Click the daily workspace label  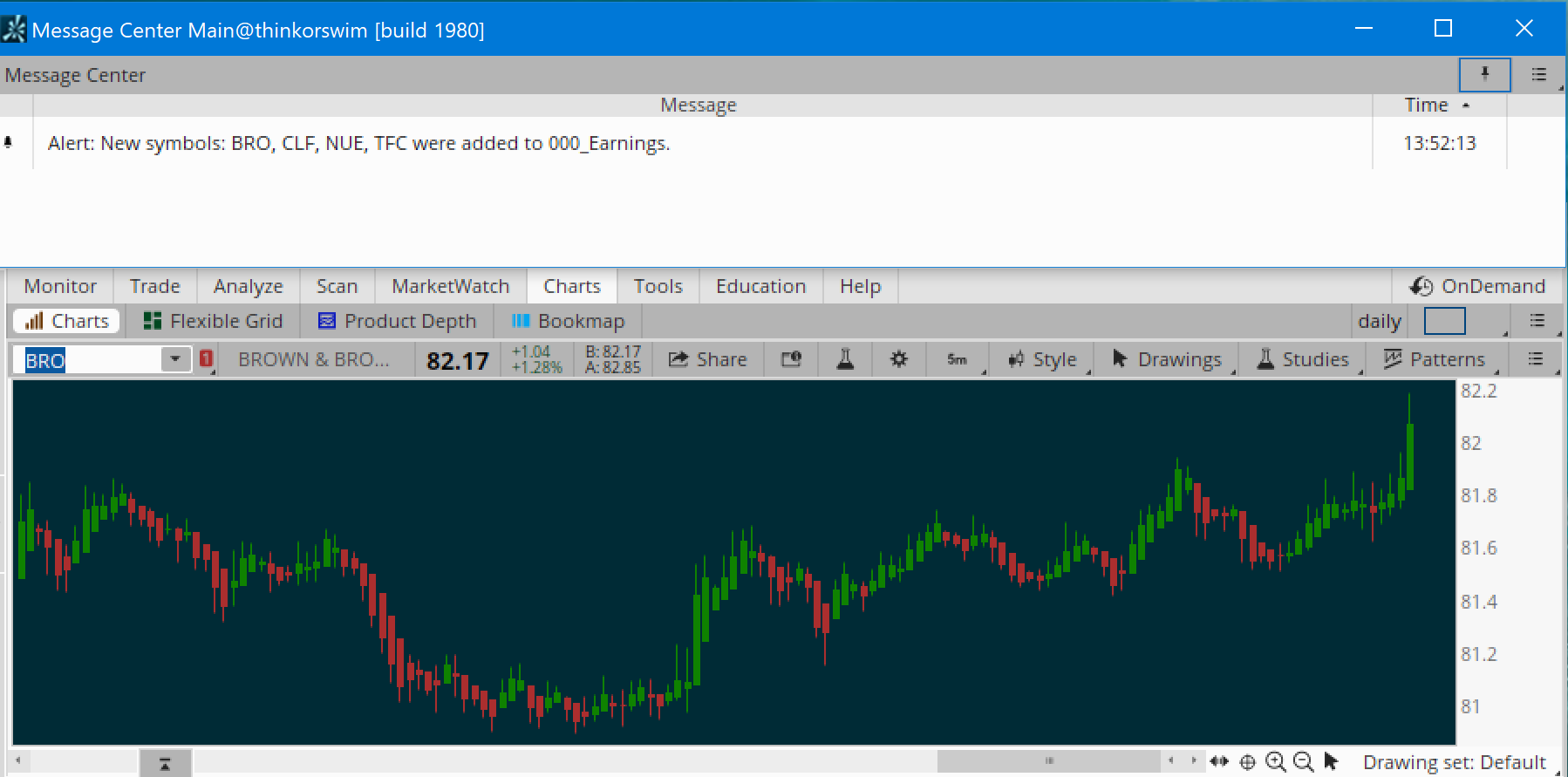click(1379, 321)
